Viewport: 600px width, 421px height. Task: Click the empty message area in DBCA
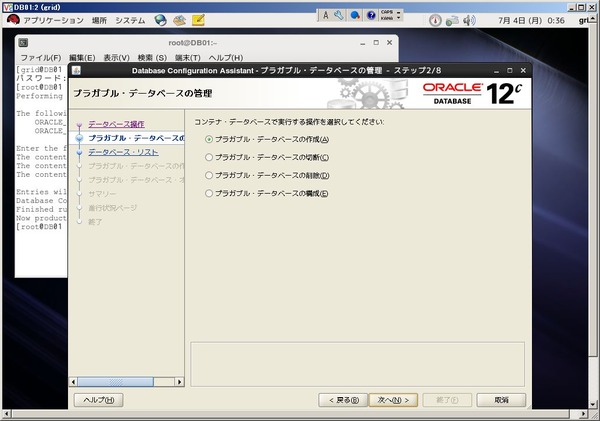[357, 364]
